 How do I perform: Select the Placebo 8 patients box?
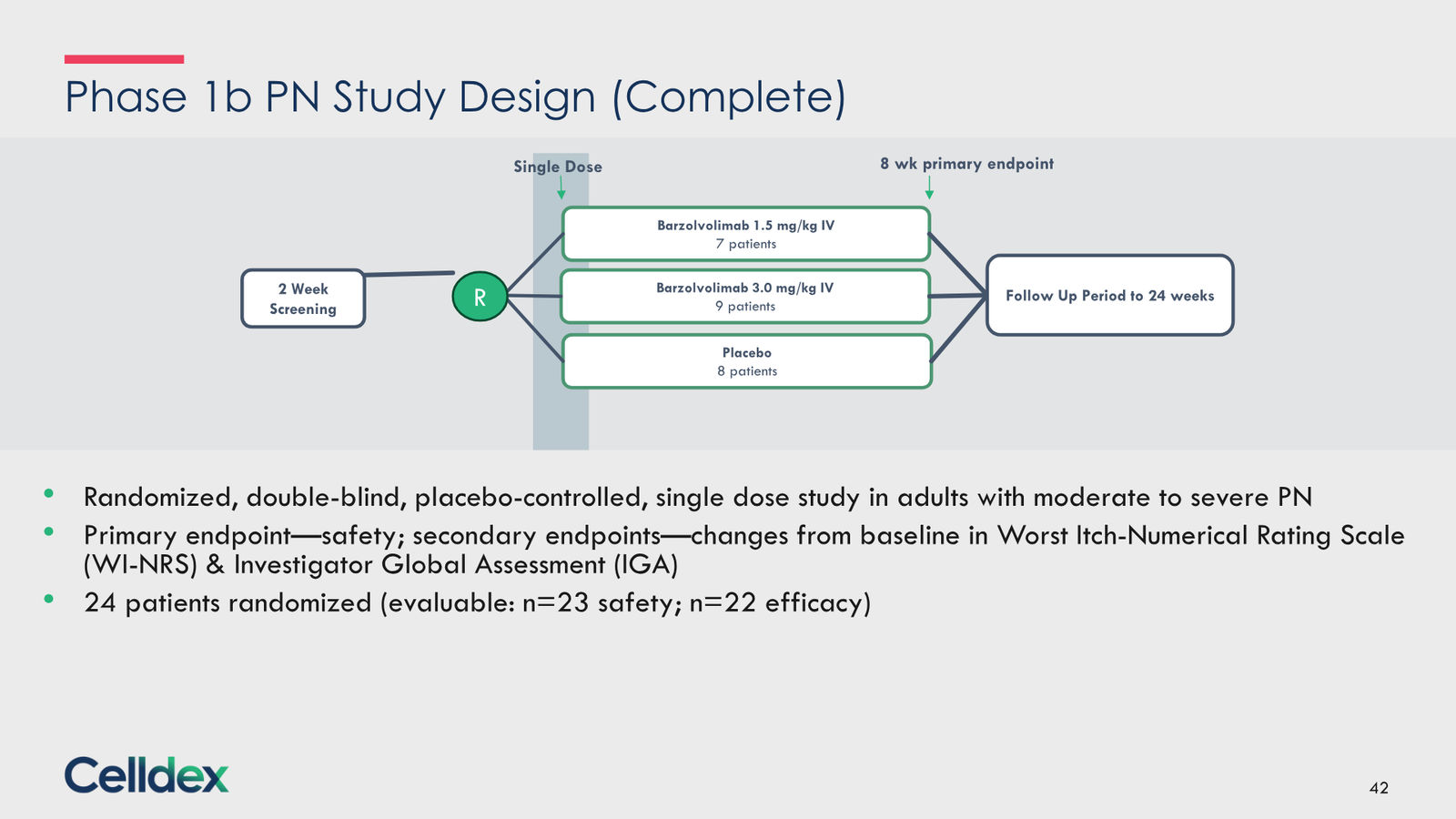pyautogui.click(x=747, y=361)
